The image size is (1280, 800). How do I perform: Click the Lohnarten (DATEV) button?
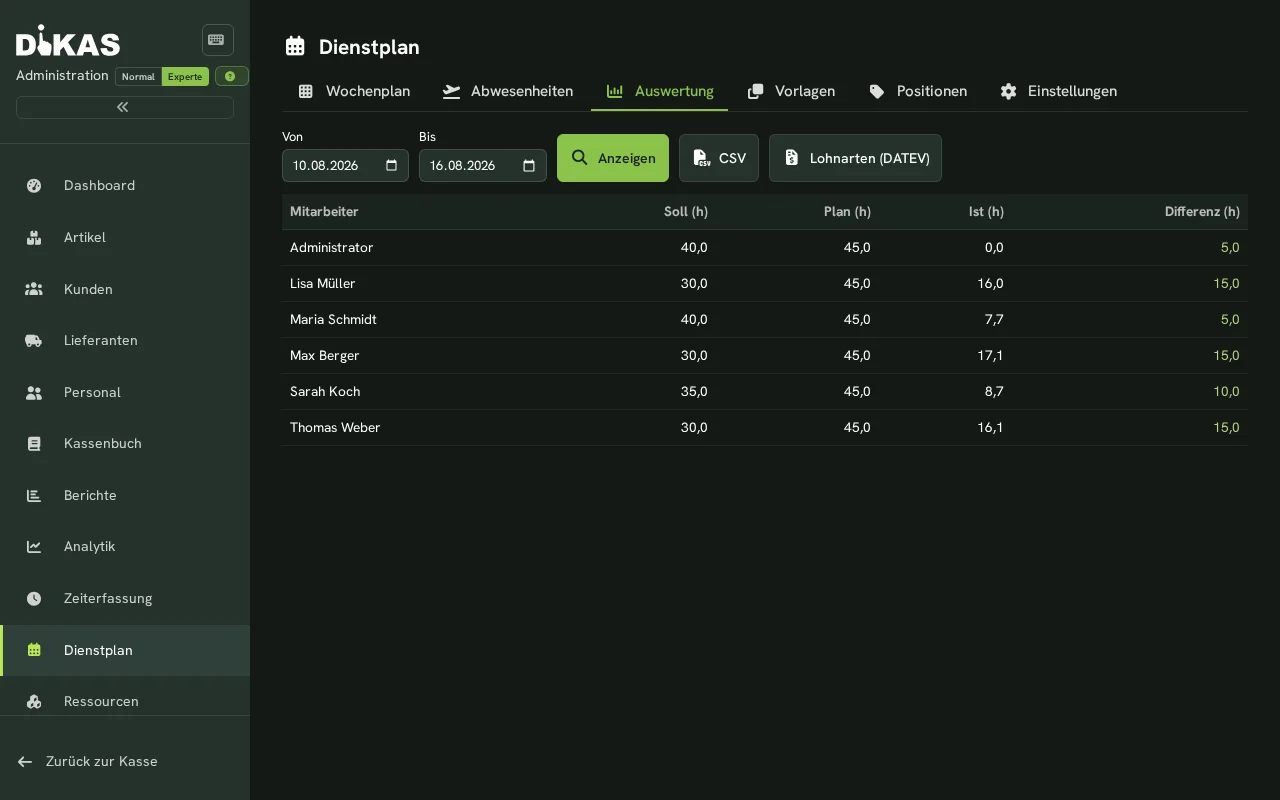855,158
